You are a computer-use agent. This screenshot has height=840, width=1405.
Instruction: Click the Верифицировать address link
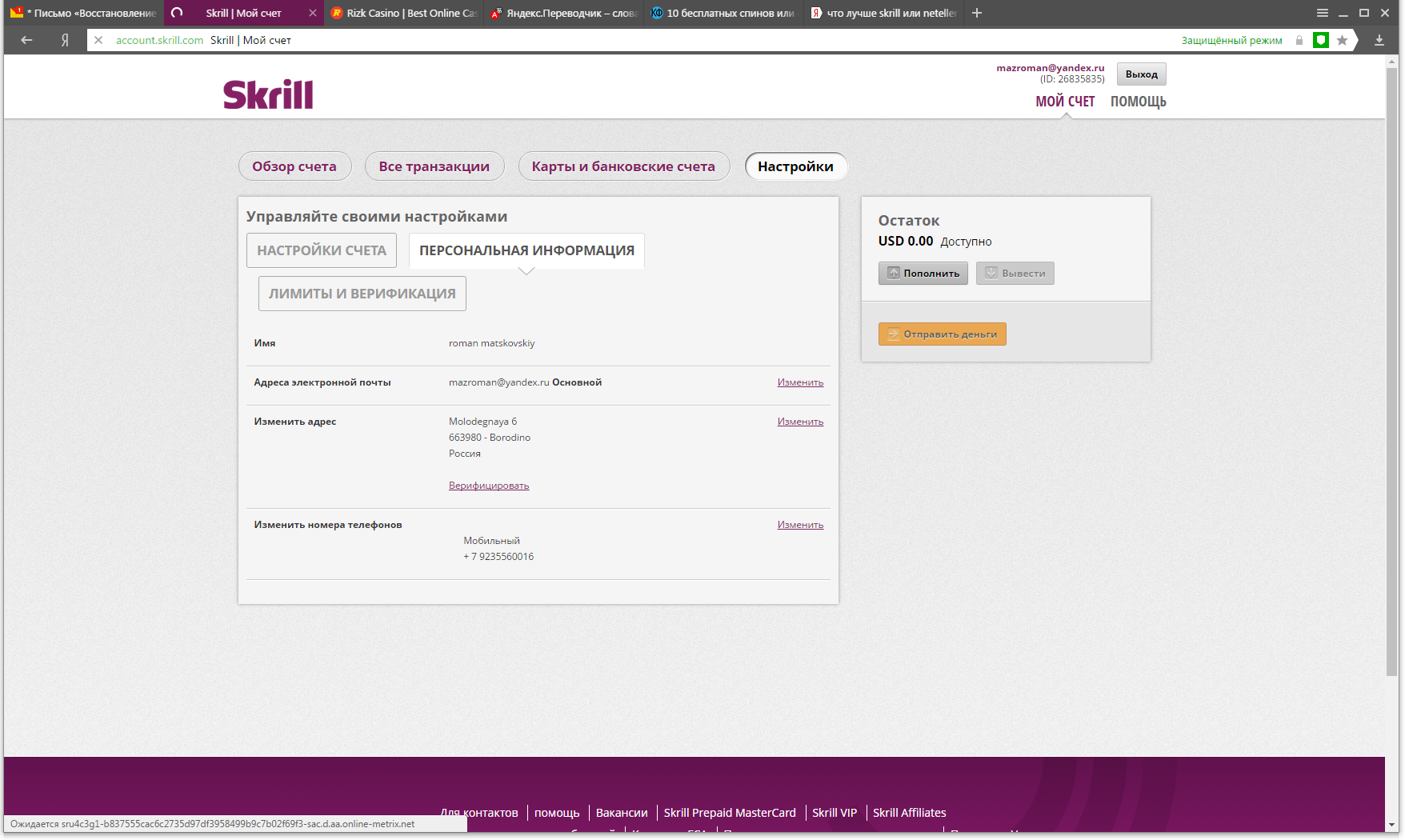489,486
